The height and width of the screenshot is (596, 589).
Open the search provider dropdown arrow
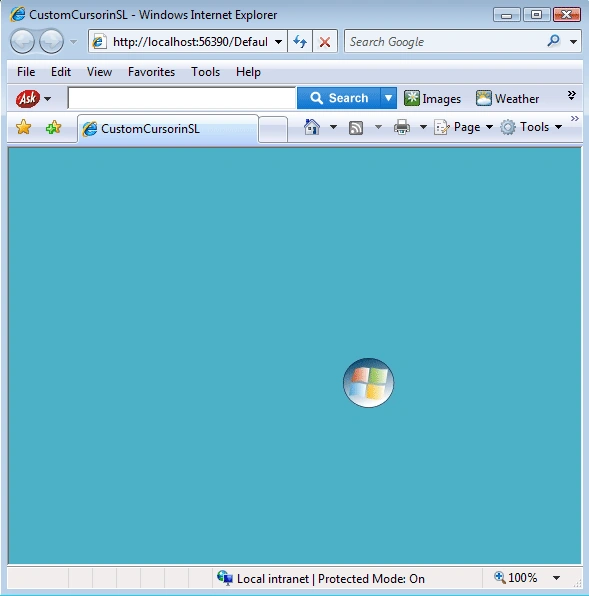pos(573,42)
